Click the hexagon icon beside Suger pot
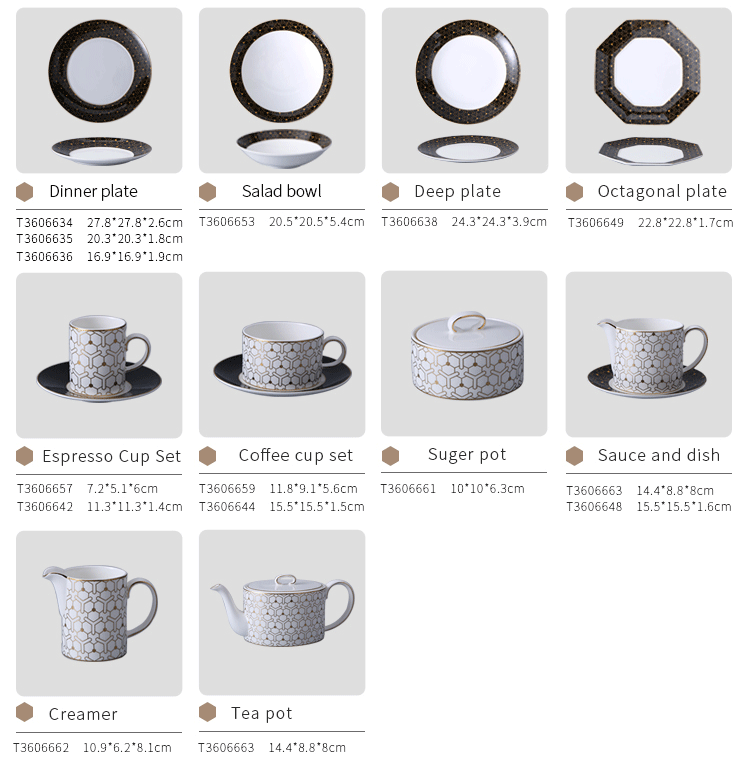The width and height of the screenshot is (750, 779). [390, 456]
